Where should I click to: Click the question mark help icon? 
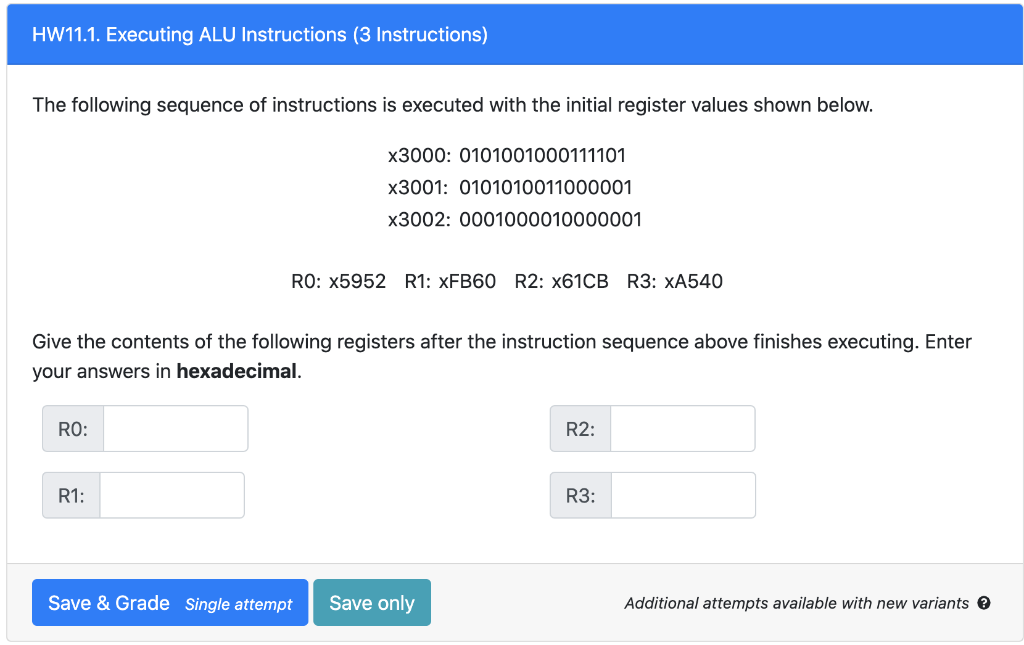[x=984, y=603]
